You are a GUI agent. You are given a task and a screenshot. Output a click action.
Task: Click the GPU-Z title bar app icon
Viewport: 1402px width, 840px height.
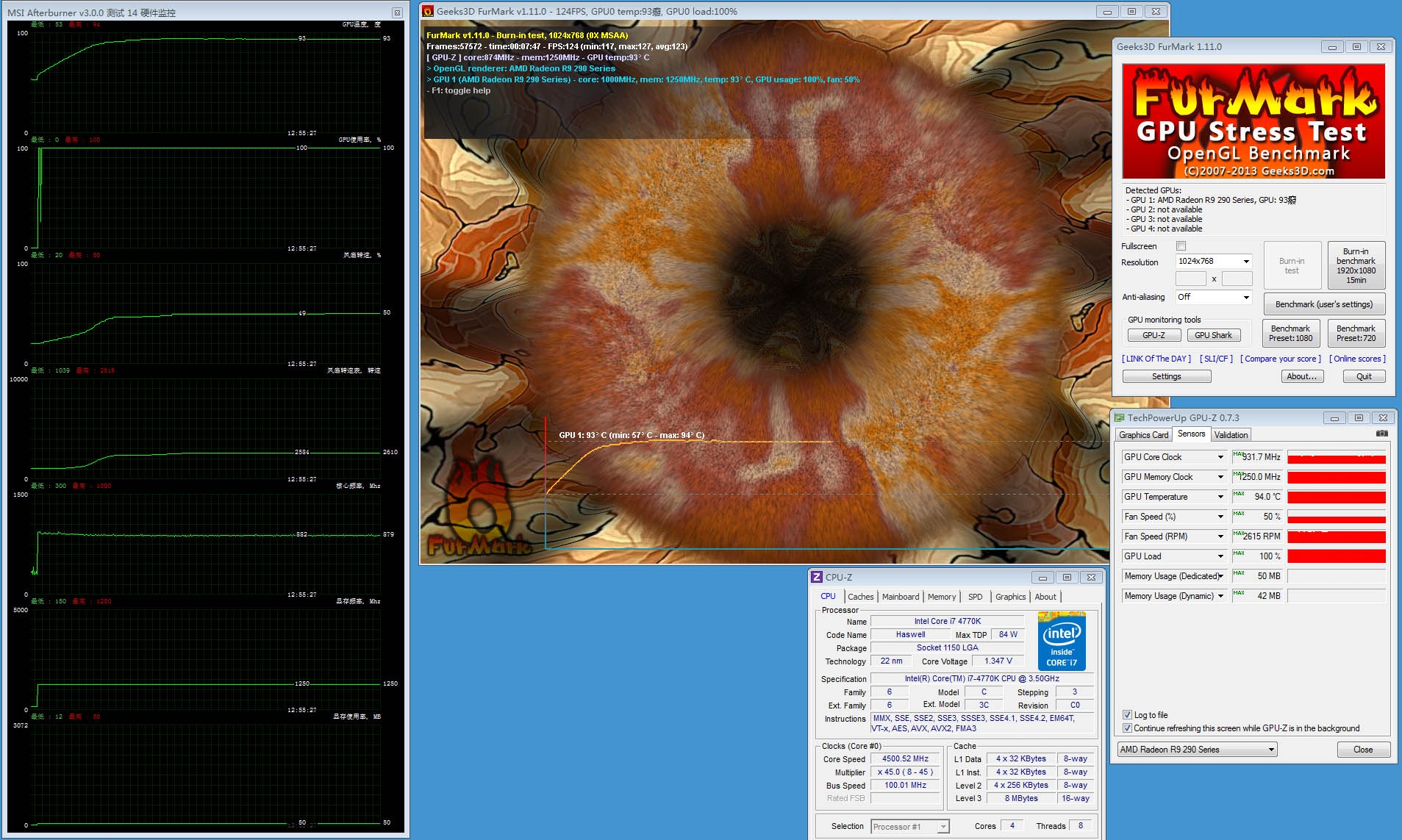[1120, 417]
